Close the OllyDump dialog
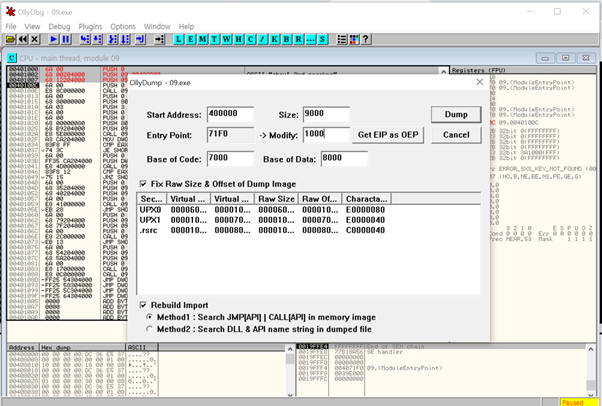Image resolution: width=602 pixels, height=406 pixels. (x=480, y=82)
